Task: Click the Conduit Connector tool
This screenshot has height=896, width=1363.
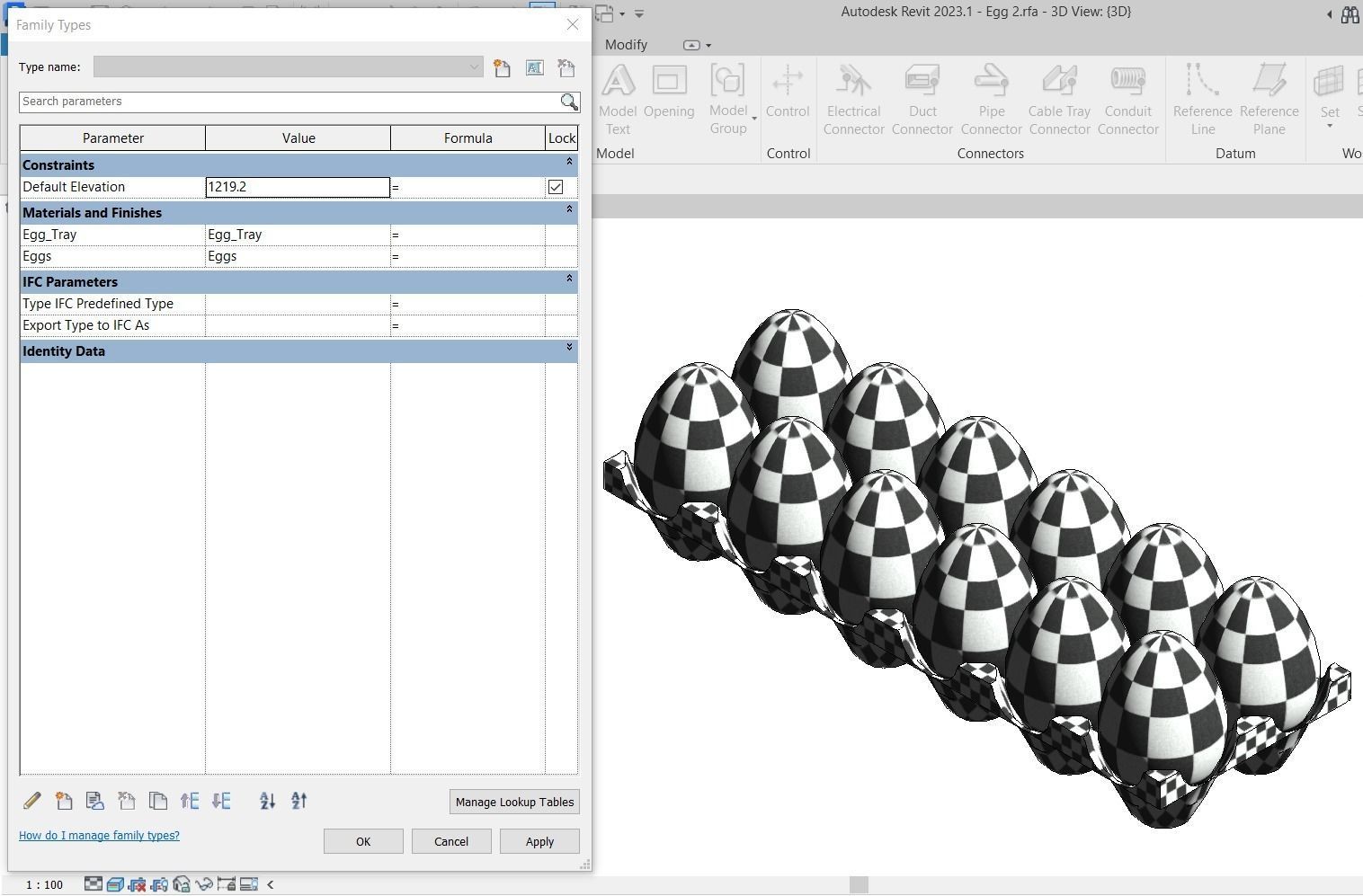Action: (x=1128, y=100)
